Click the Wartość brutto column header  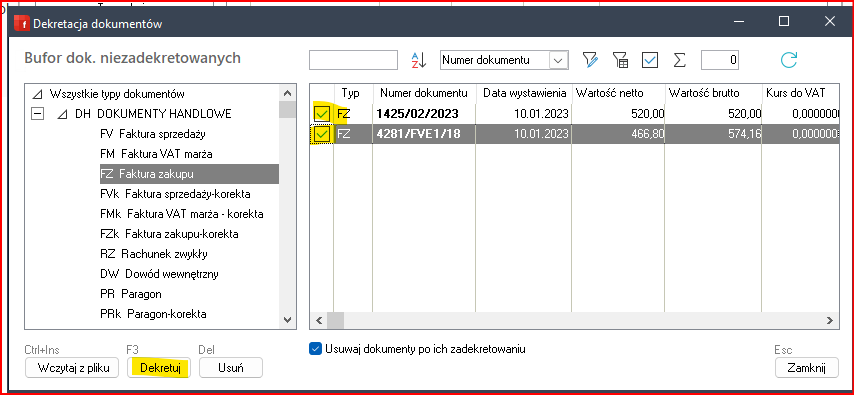[x=712, y=93]
